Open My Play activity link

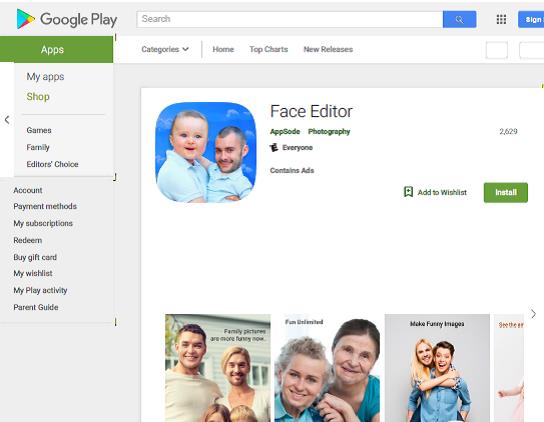(40, 290)
